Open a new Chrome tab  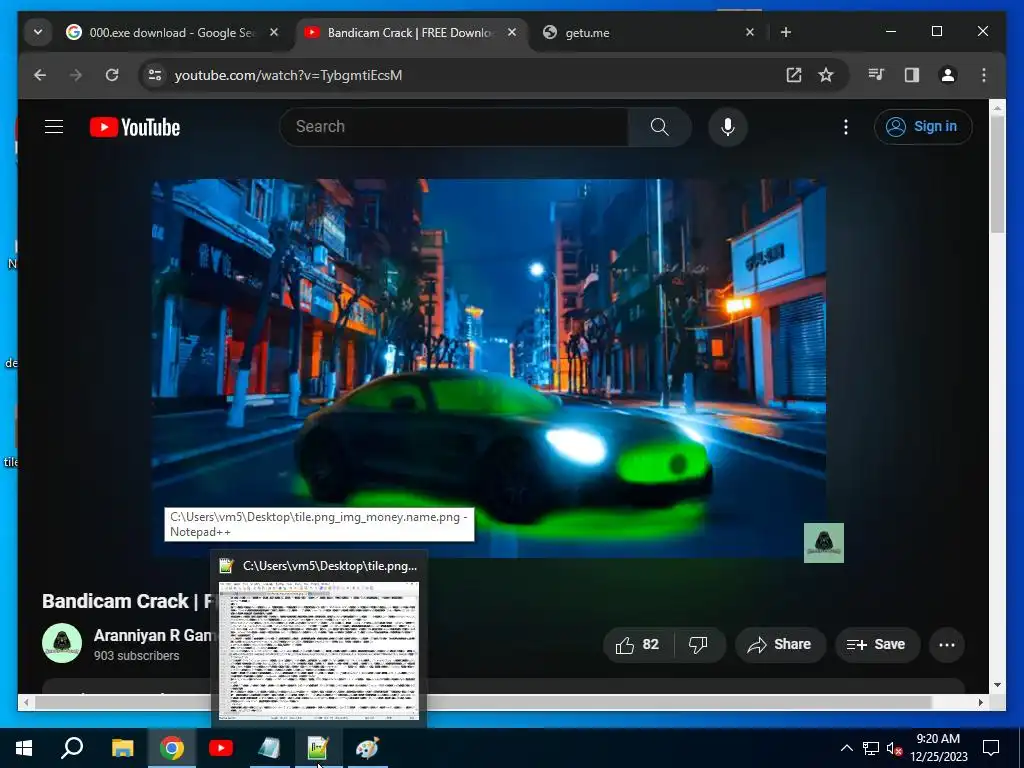[x=786, y=32]
